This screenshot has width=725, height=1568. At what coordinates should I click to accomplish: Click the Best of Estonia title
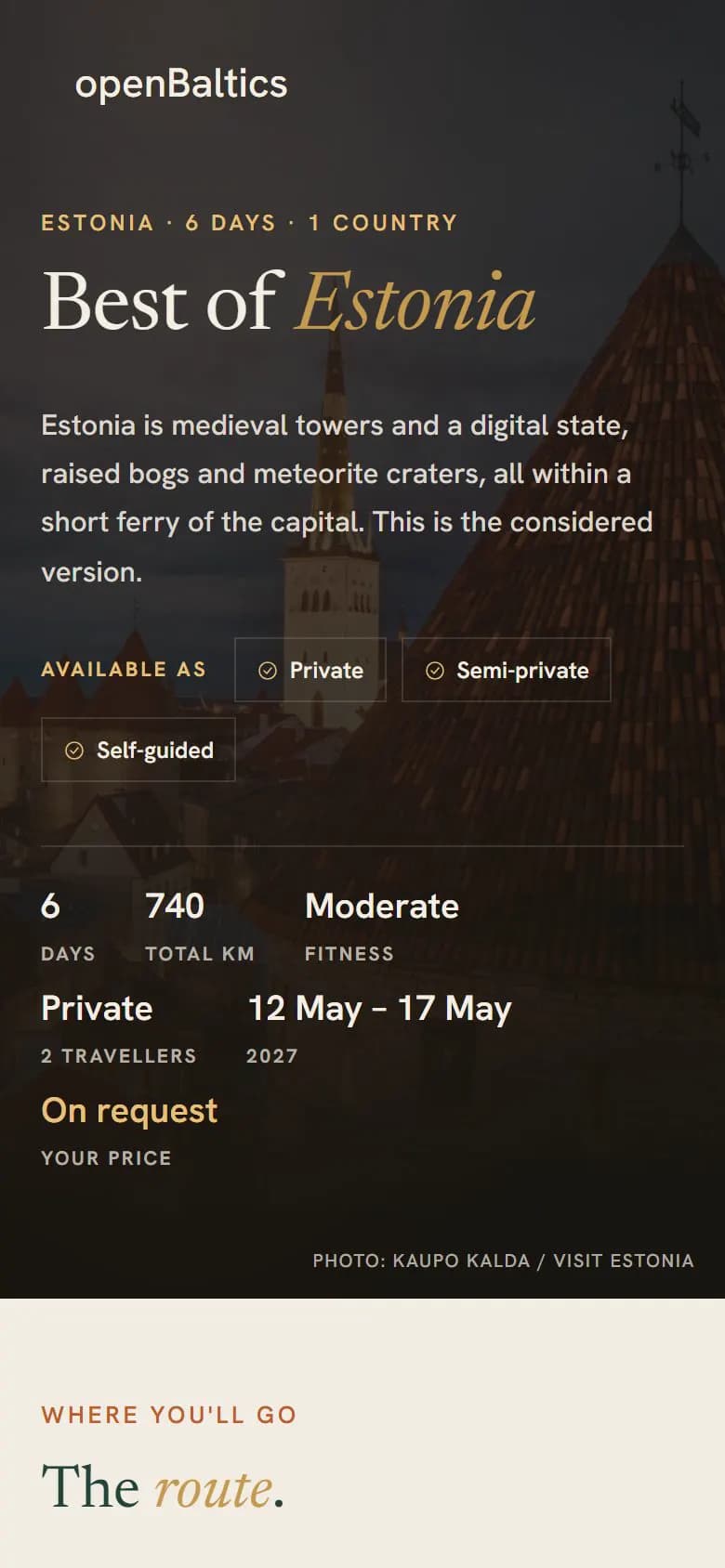pos(289,302)
